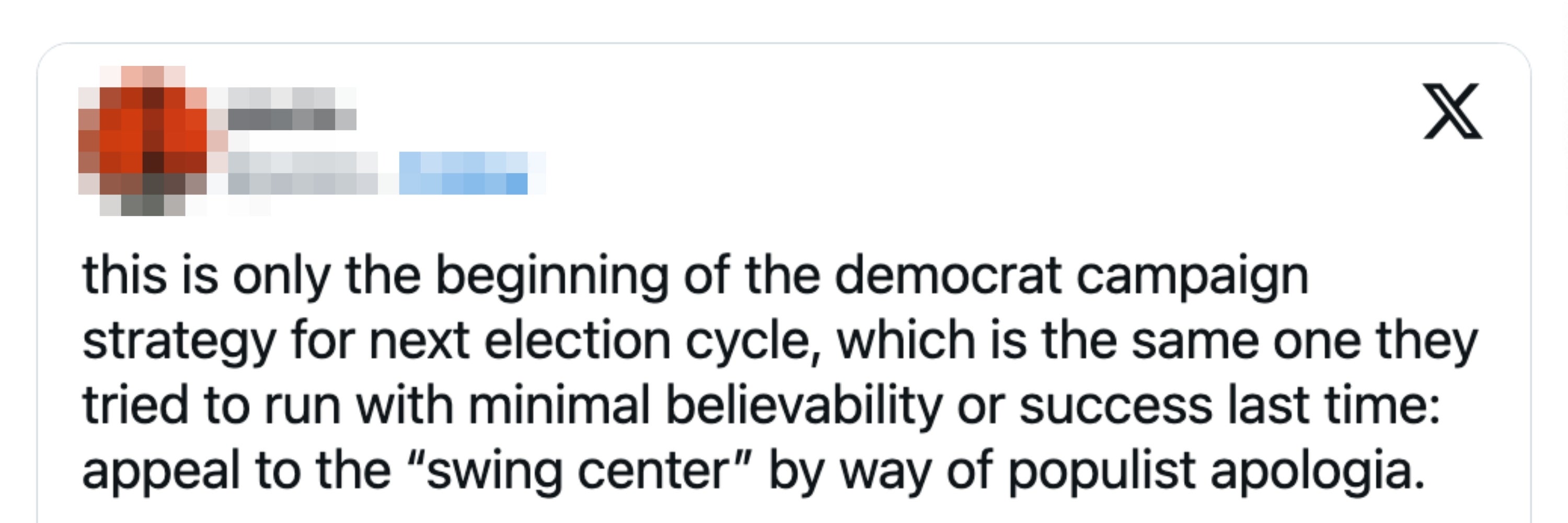1568x523 pixels.
Task: Click the word "believability" in the post text
Action: tap(804, 407)
